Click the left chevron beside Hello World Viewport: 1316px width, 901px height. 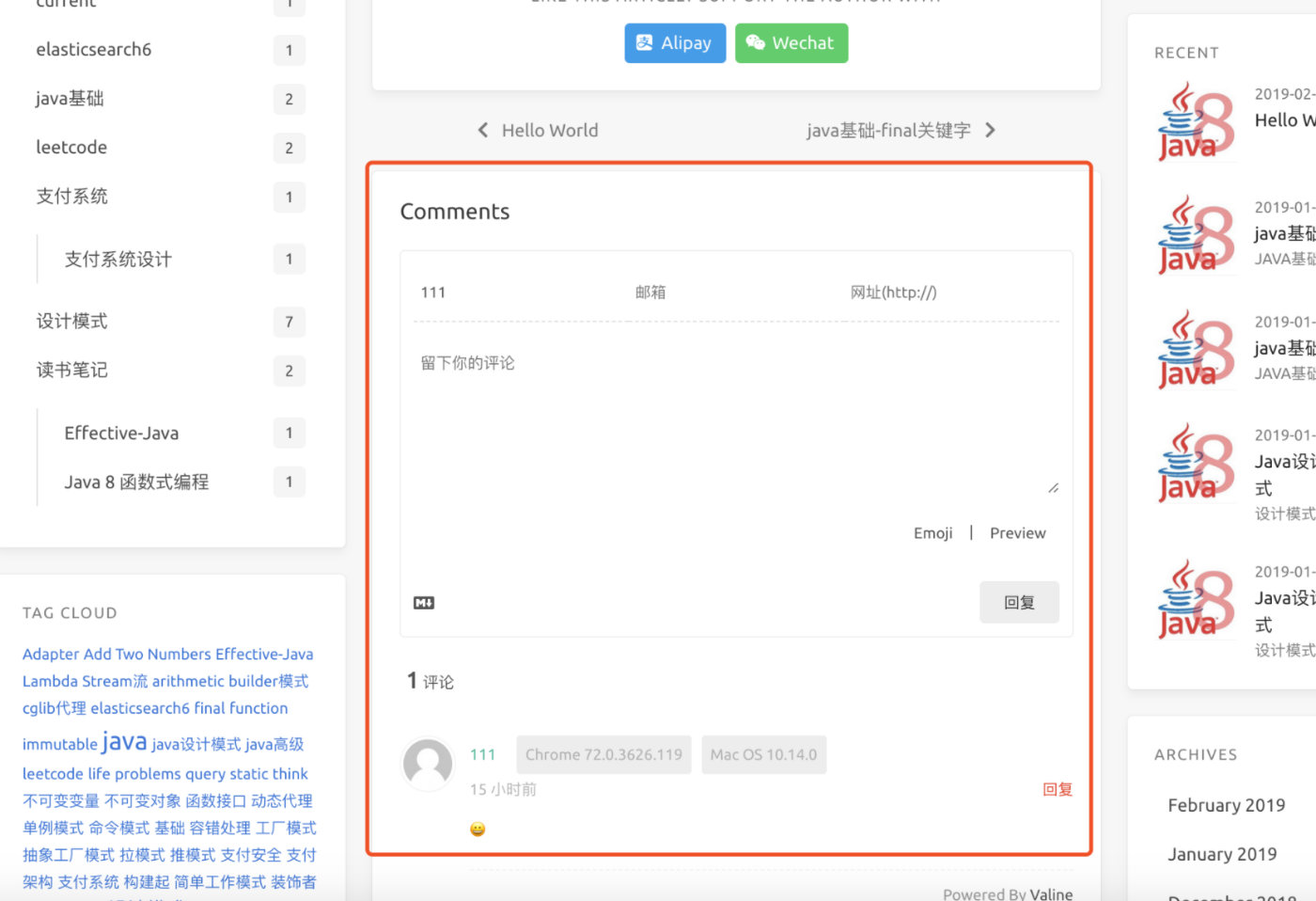click(x=483, y=130)
